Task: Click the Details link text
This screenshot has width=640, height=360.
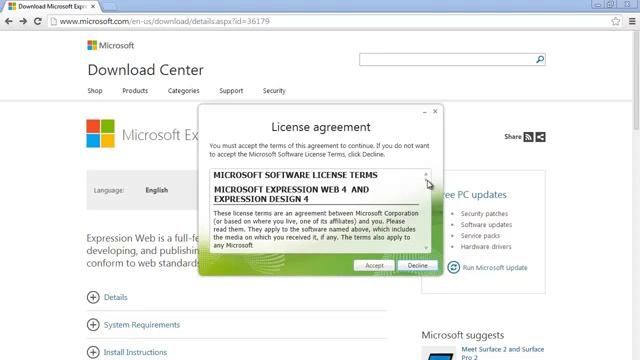Action: tap(116, 297)
